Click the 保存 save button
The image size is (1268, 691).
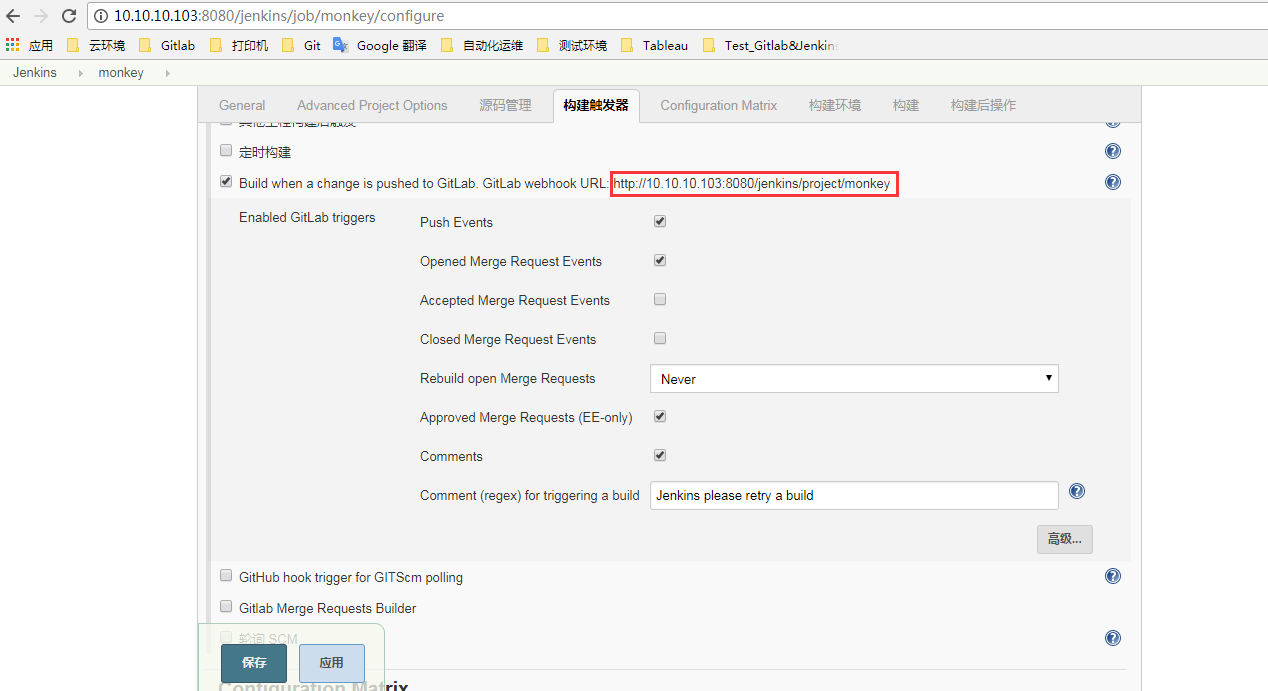254,663
